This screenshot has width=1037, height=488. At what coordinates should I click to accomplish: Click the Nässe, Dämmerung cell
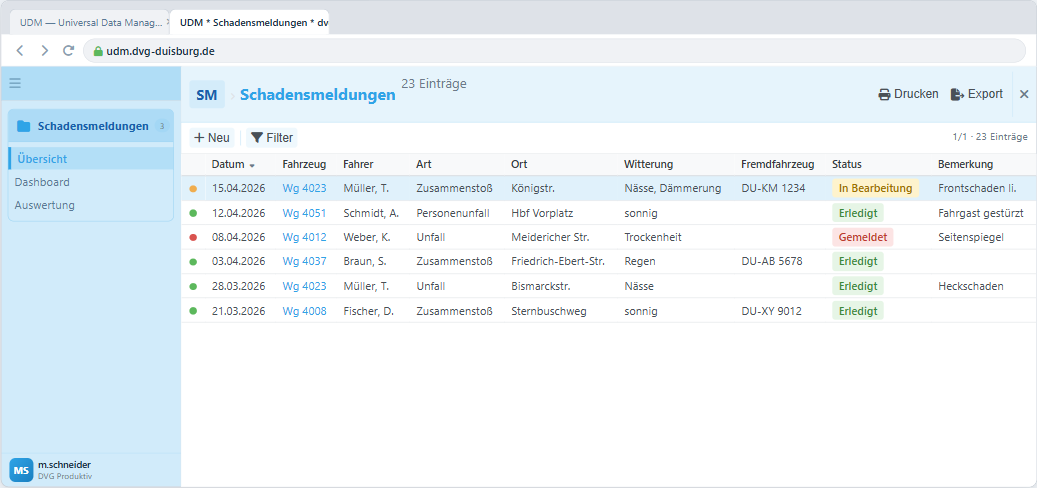[673, 188]
